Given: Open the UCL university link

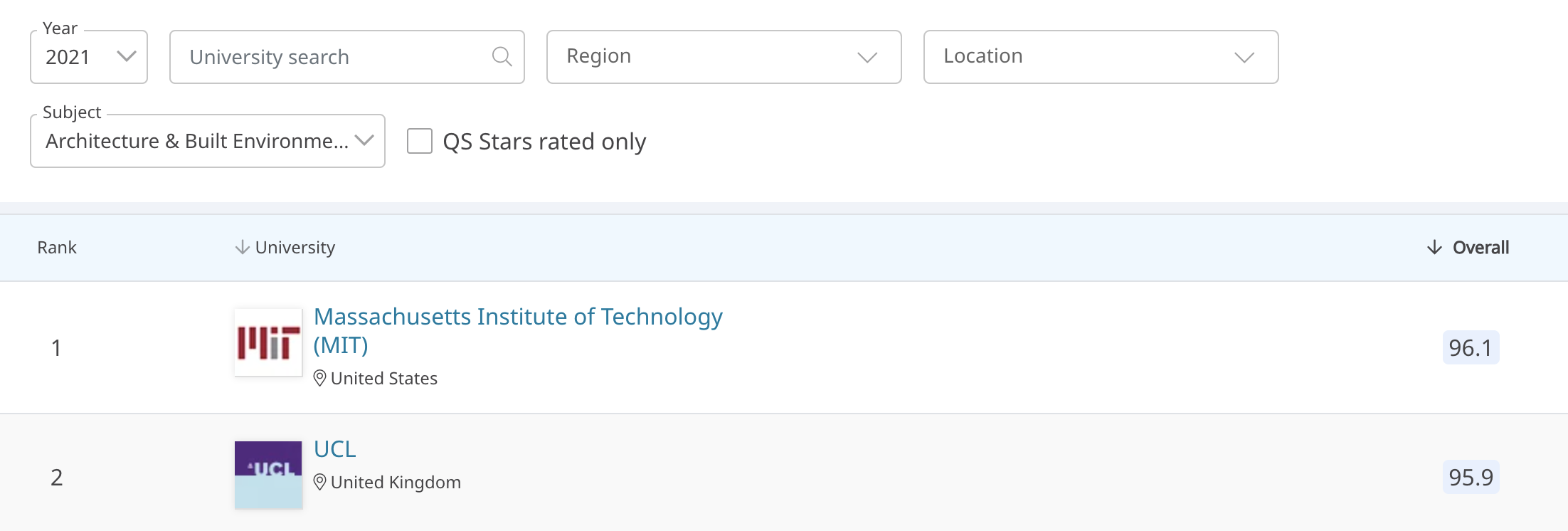Looking at the screenshot, I should click(334, 449).
